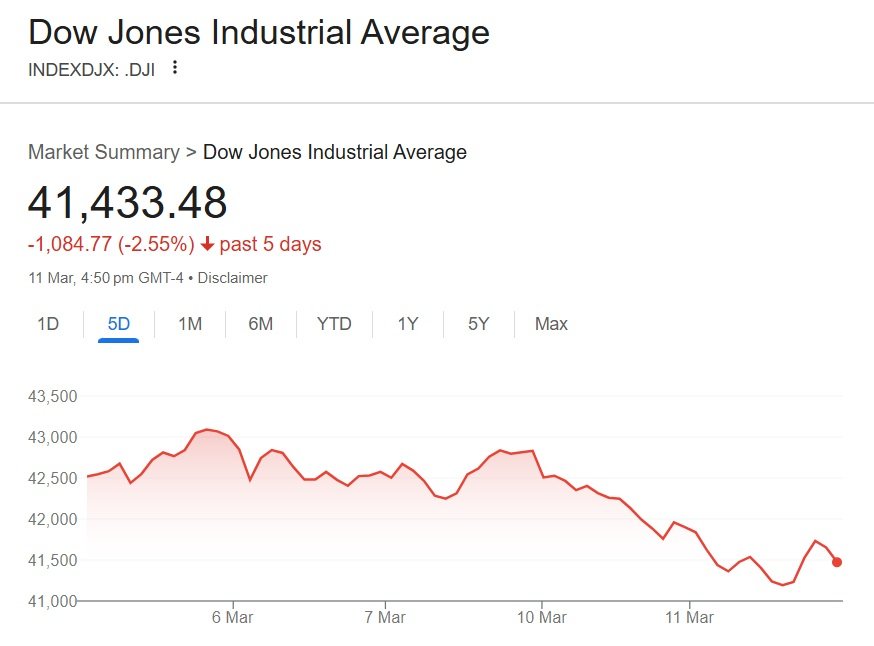Click the 10 Mar date label on the axis

(541, 618)
